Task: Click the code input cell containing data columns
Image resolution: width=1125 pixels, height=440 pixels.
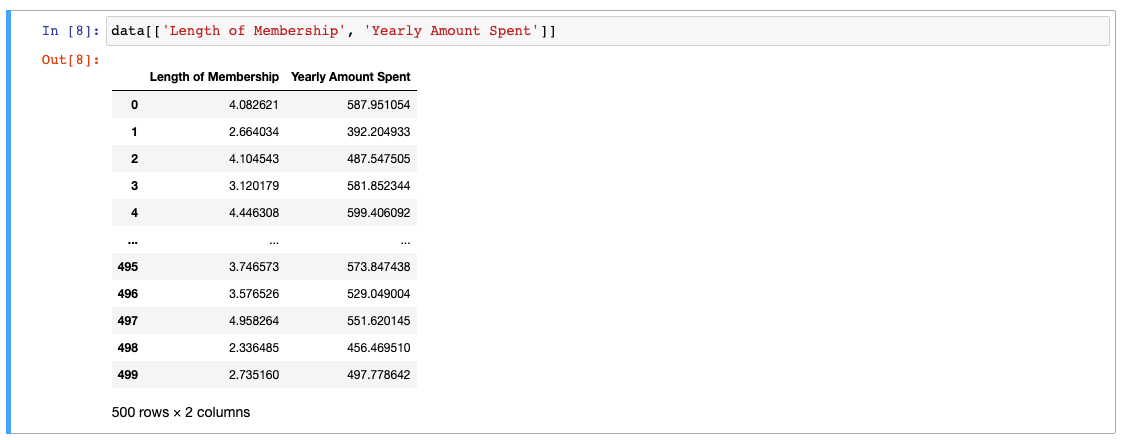Action: (607, 32)
